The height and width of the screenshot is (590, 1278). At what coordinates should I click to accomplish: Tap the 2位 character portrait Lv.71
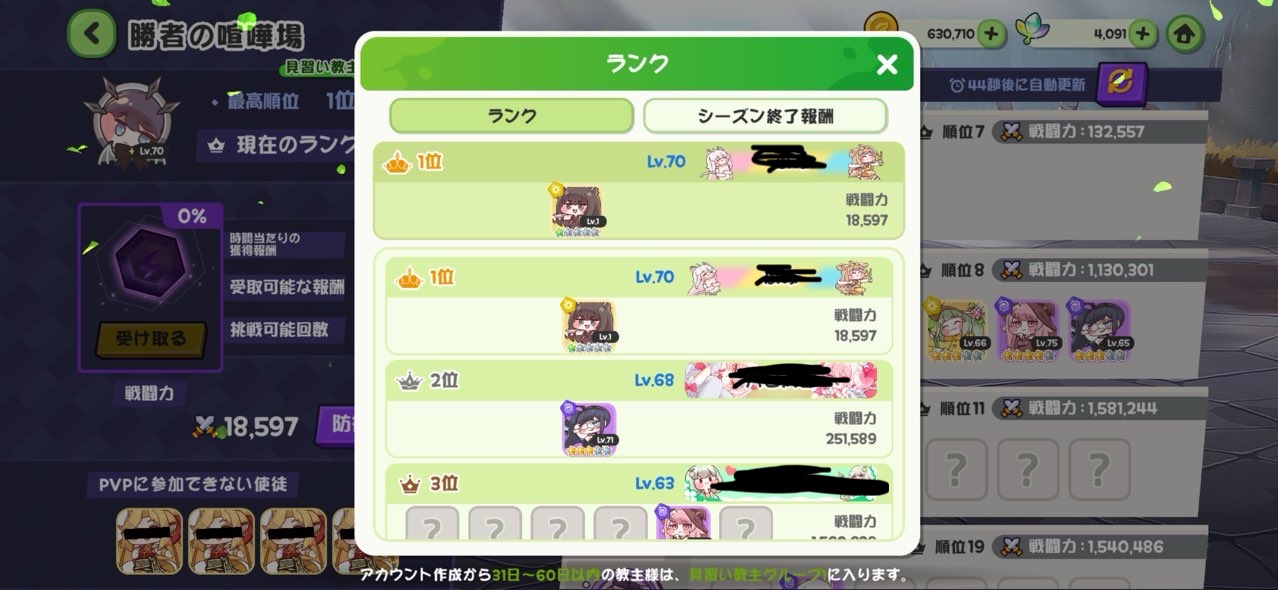(589, 429)
